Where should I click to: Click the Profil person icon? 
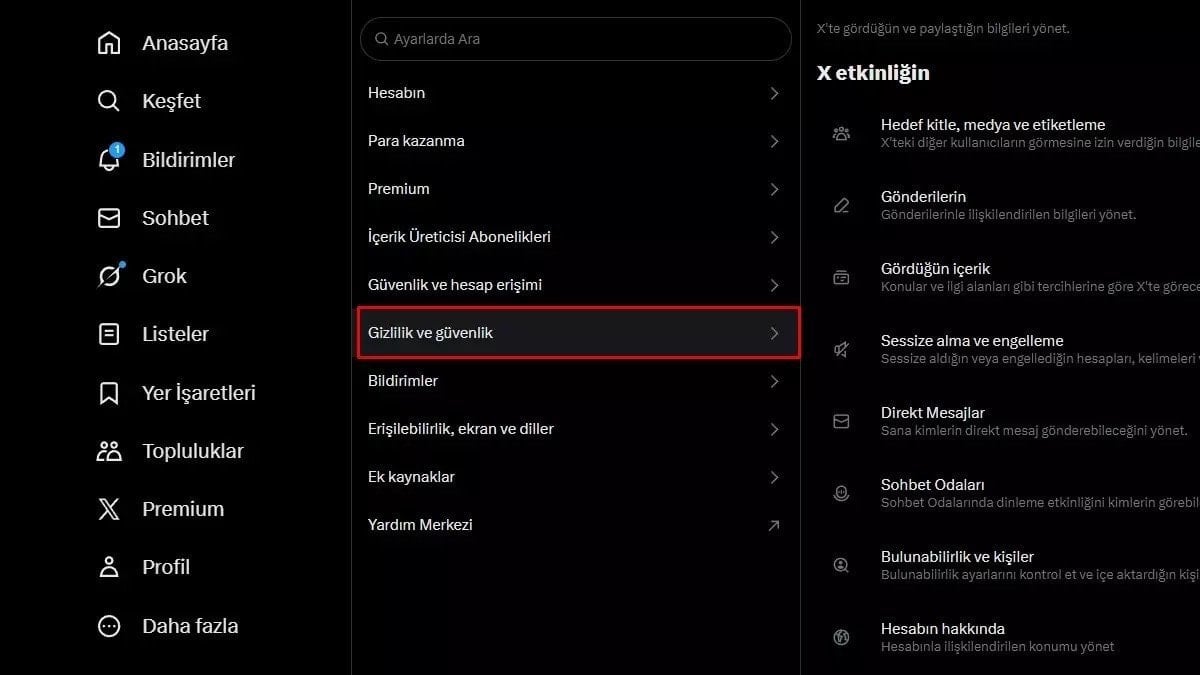(x=109, y=567)
